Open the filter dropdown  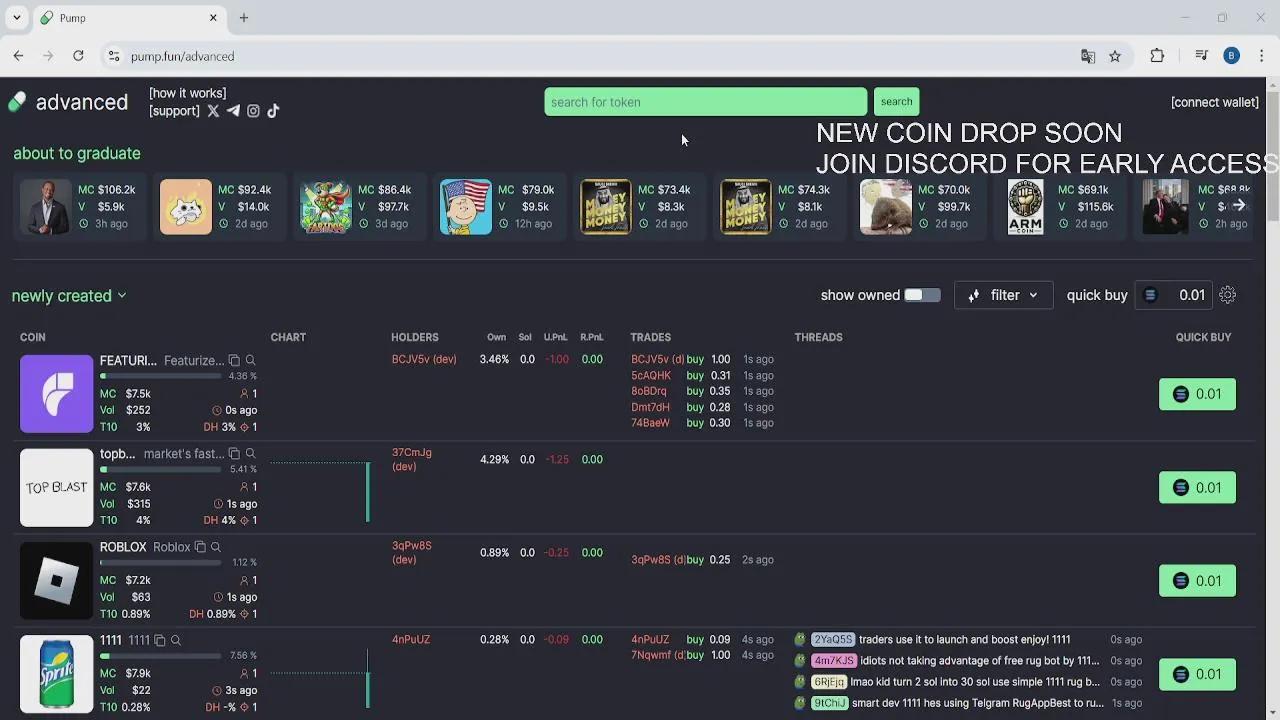click(1003, 295)
